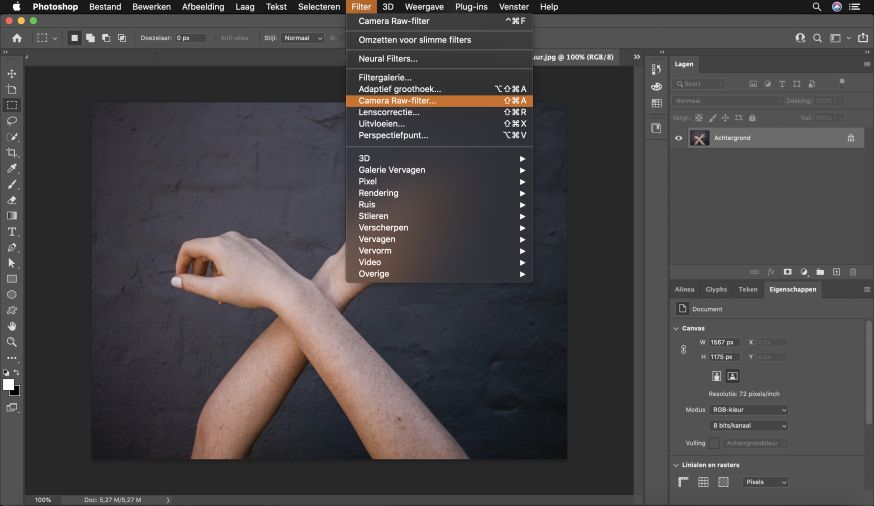Open the 8 bits/kanaal dropdown
The height and width of the screenshot is (506, 874).
pos(749,426)
